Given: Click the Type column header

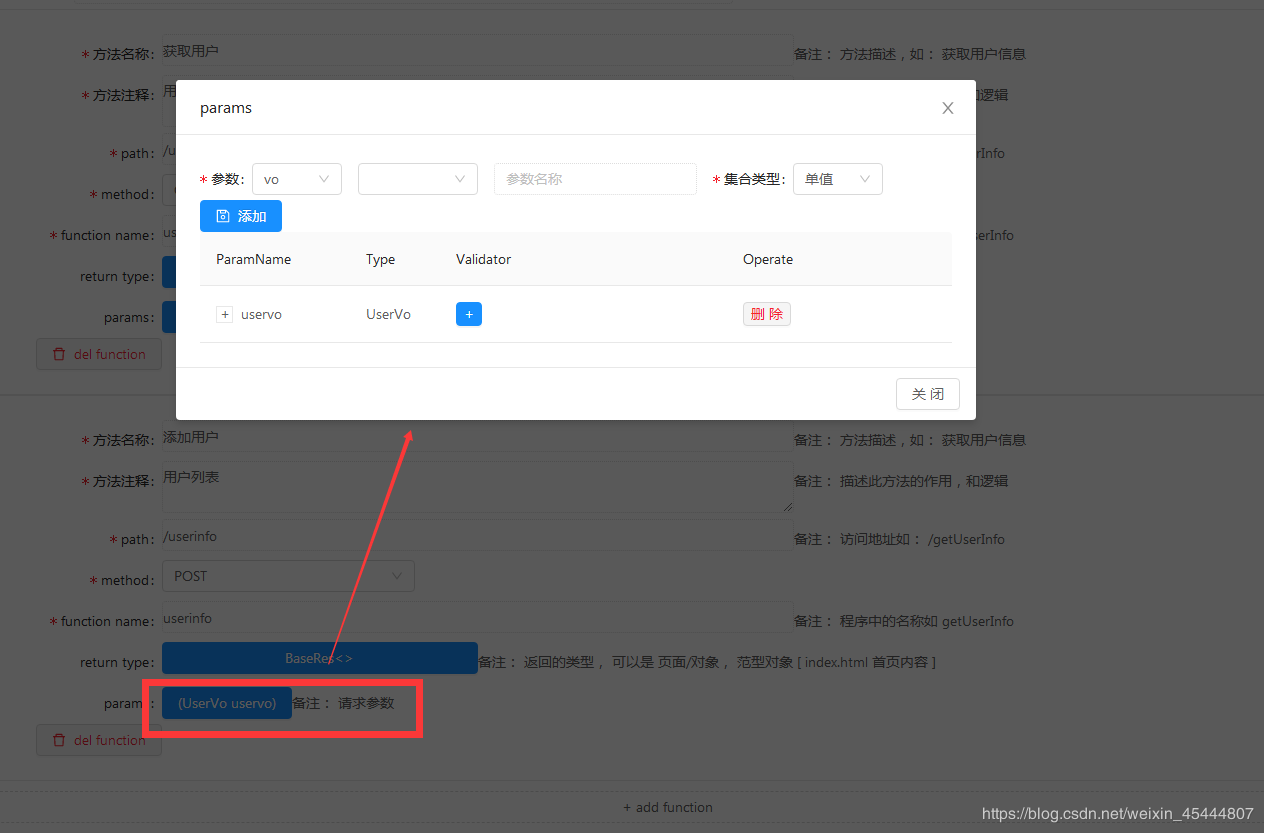Looking at the screenshot, I should [x=381, y=259].
